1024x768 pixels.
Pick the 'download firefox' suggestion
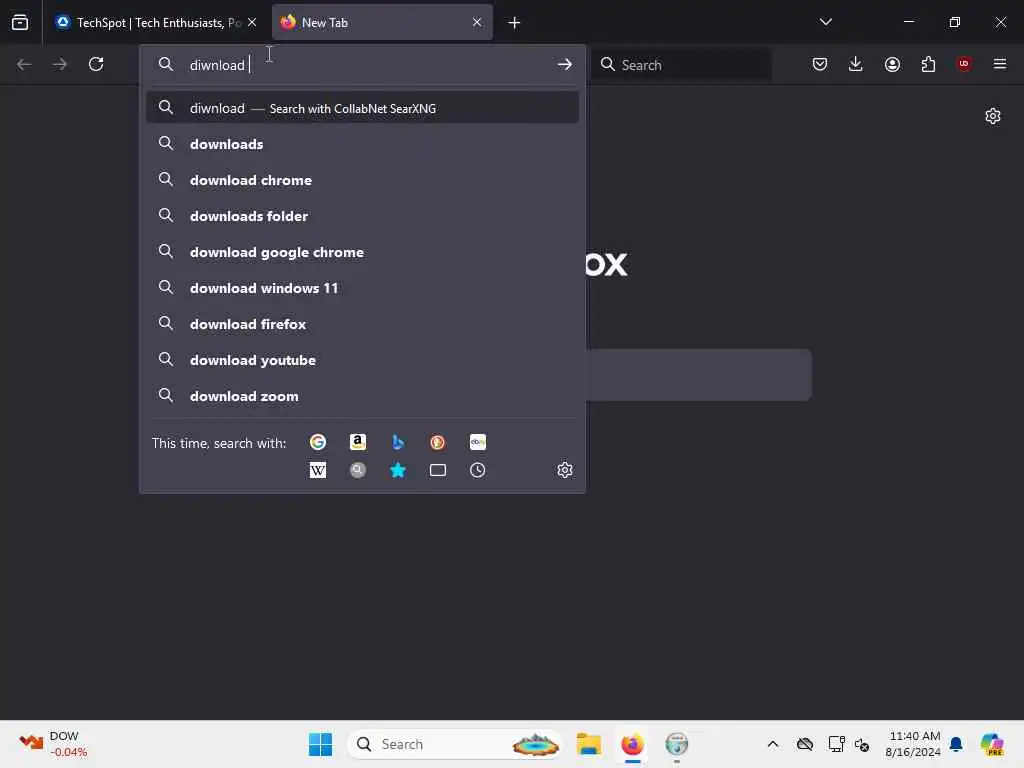click(362, 323)
